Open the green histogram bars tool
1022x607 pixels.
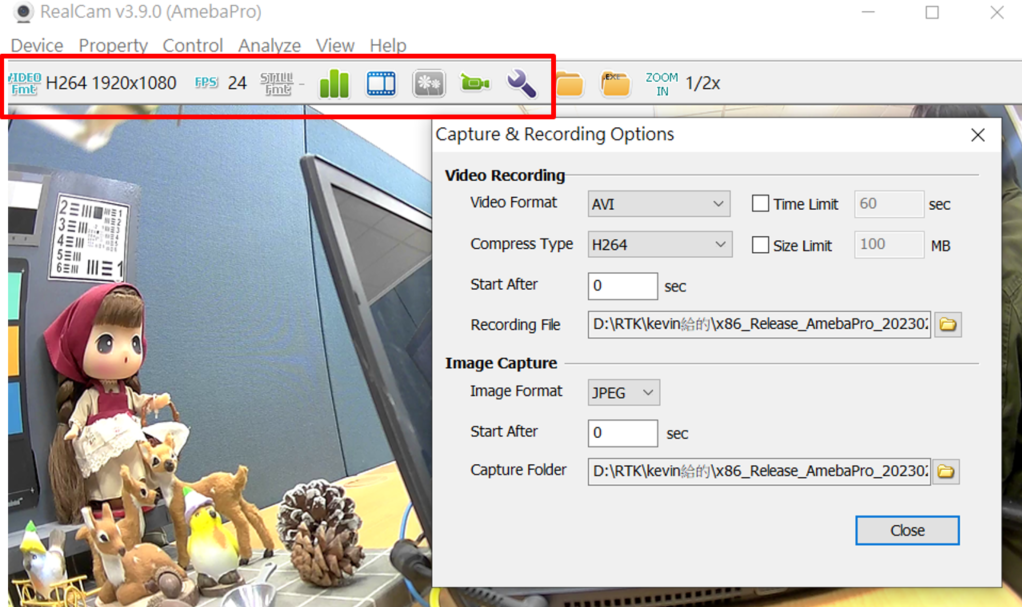point(334,84)
